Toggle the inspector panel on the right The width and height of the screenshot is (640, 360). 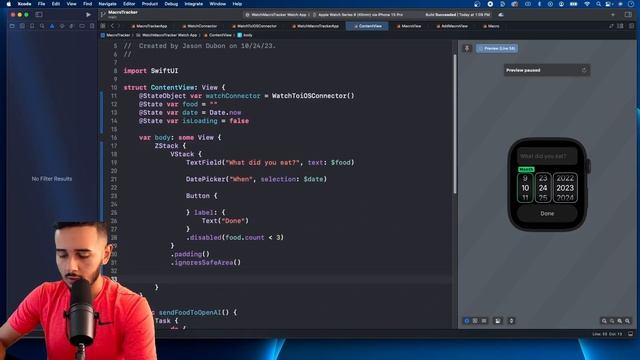click(628, 15)
